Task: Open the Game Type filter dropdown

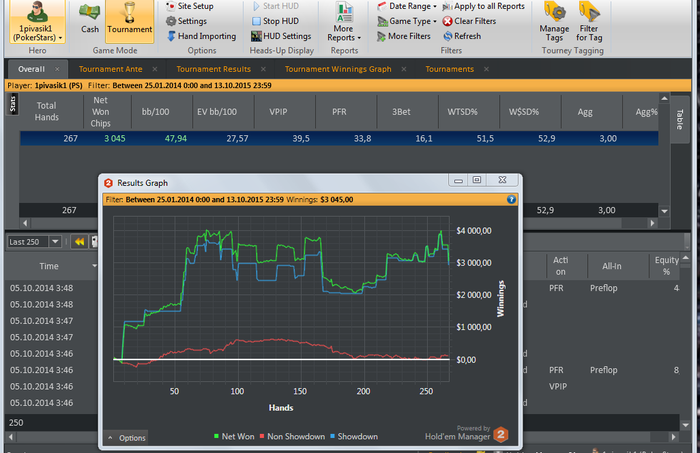Action: (x=407, y=21)
